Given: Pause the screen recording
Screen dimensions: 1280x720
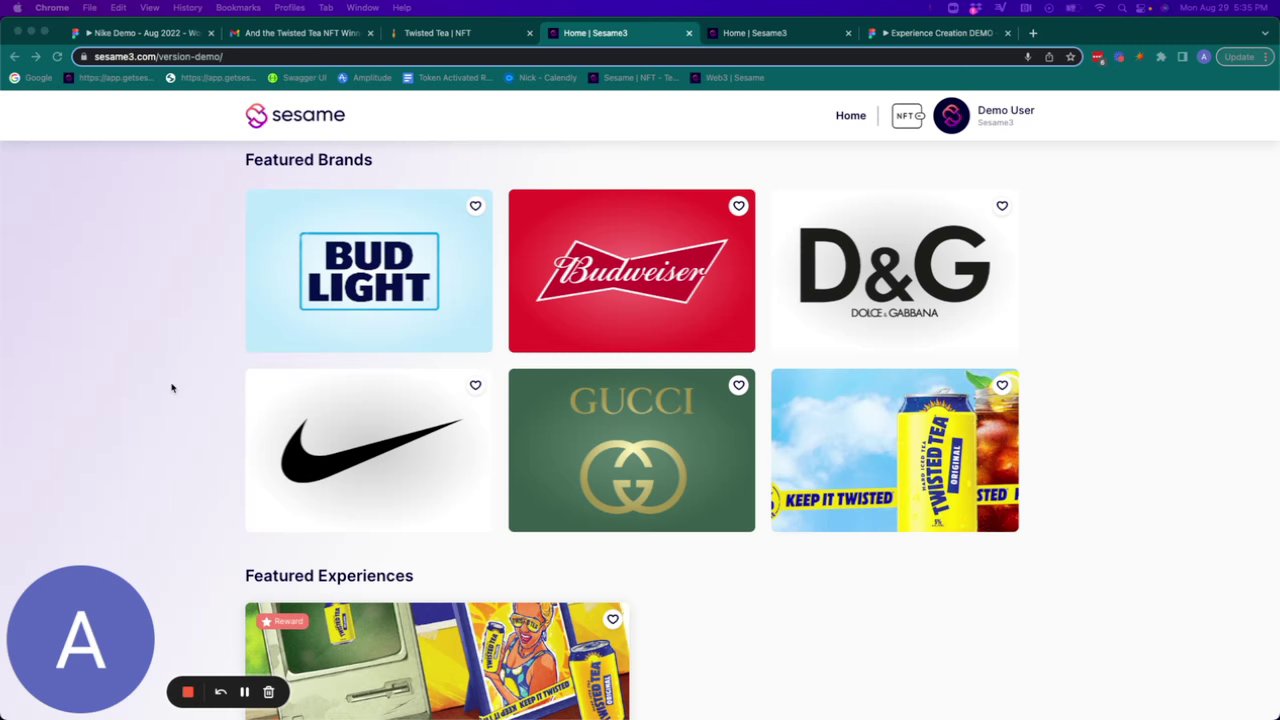Looking at the screenshot, I should coord(244,692).
